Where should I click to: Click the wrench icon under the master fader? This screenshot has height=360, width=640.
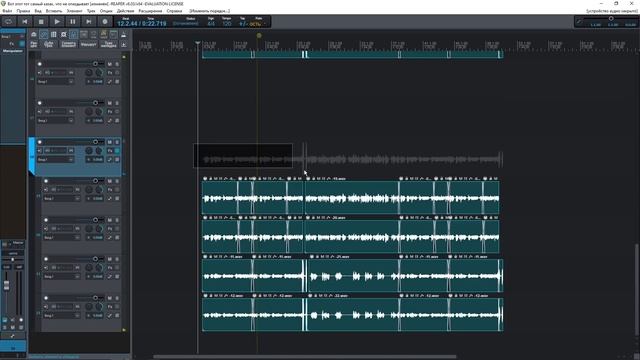tap(13, 336)
